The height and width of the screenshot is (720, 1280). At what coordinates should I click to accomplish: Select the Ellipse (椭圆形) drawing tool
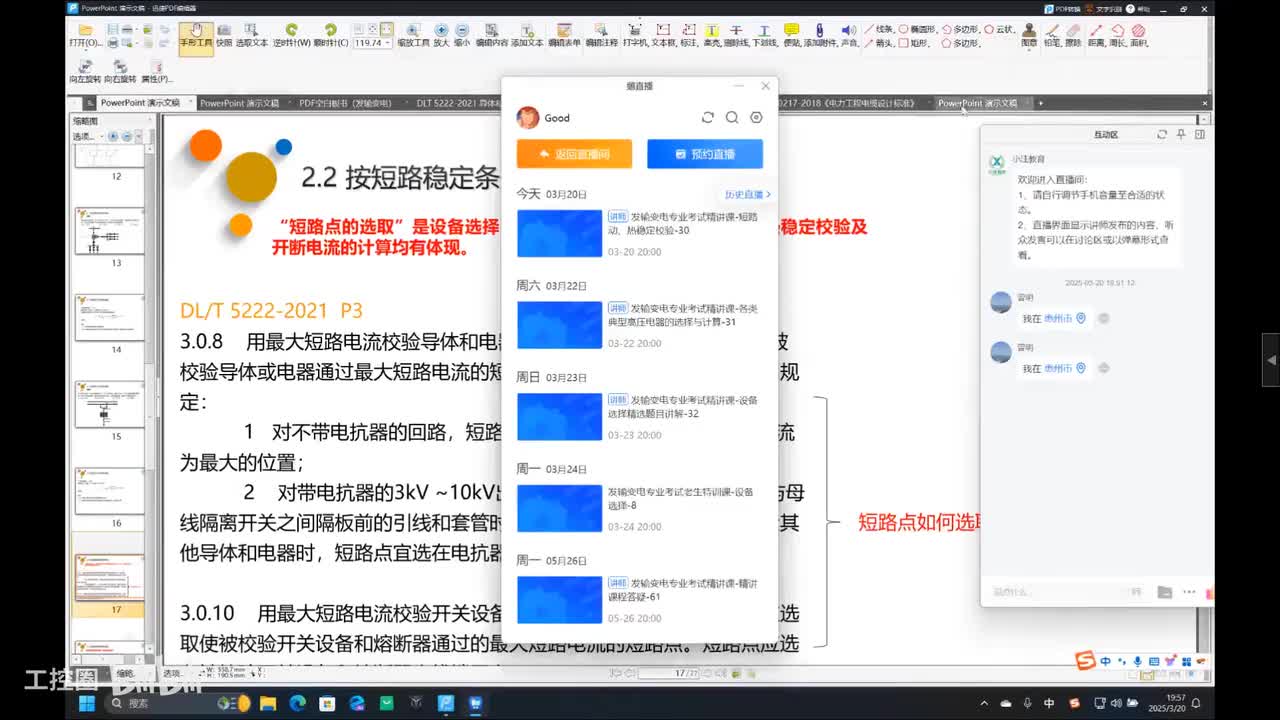(x=918, y=29)
